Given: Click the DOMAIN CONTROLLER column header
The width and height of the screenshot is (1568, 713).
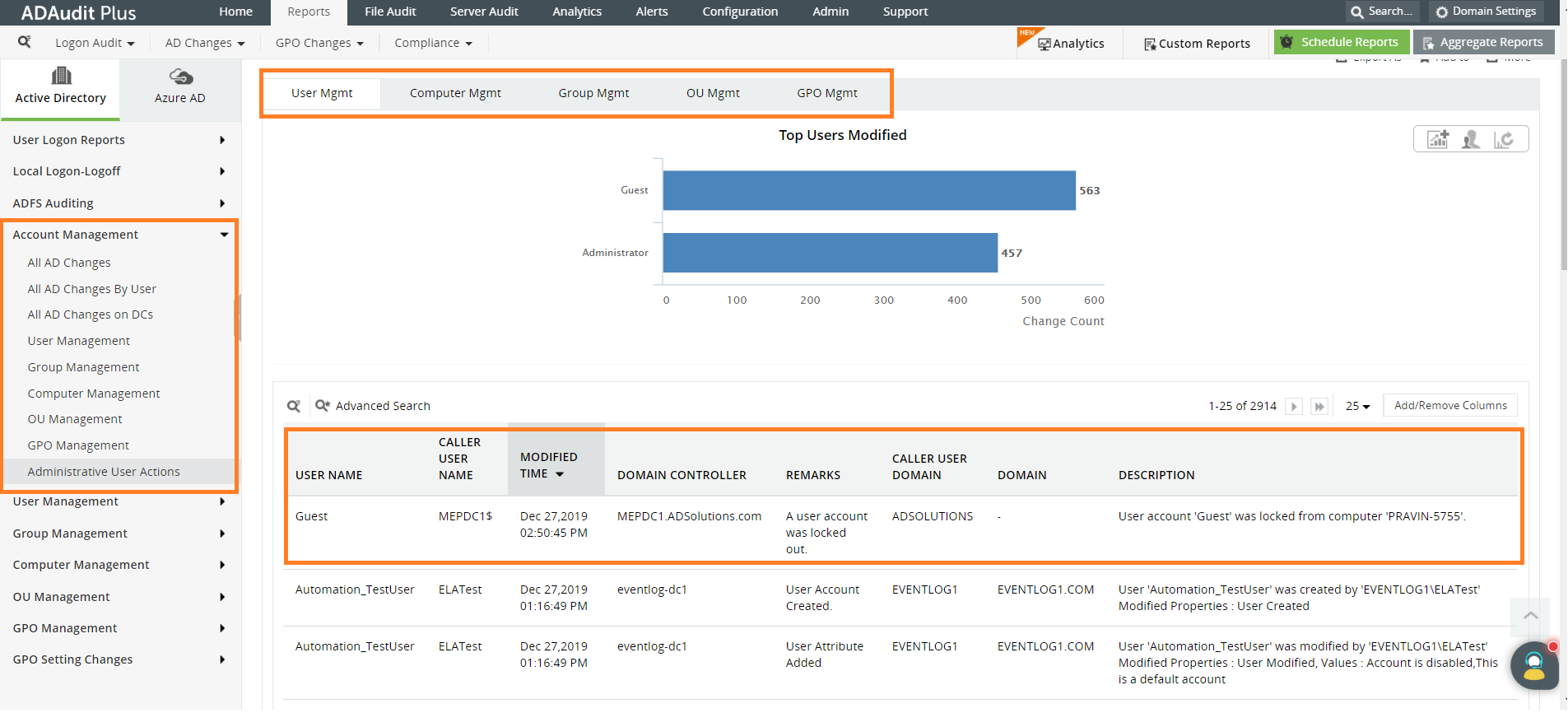Looking at the screenshot, I should point(682,475).
